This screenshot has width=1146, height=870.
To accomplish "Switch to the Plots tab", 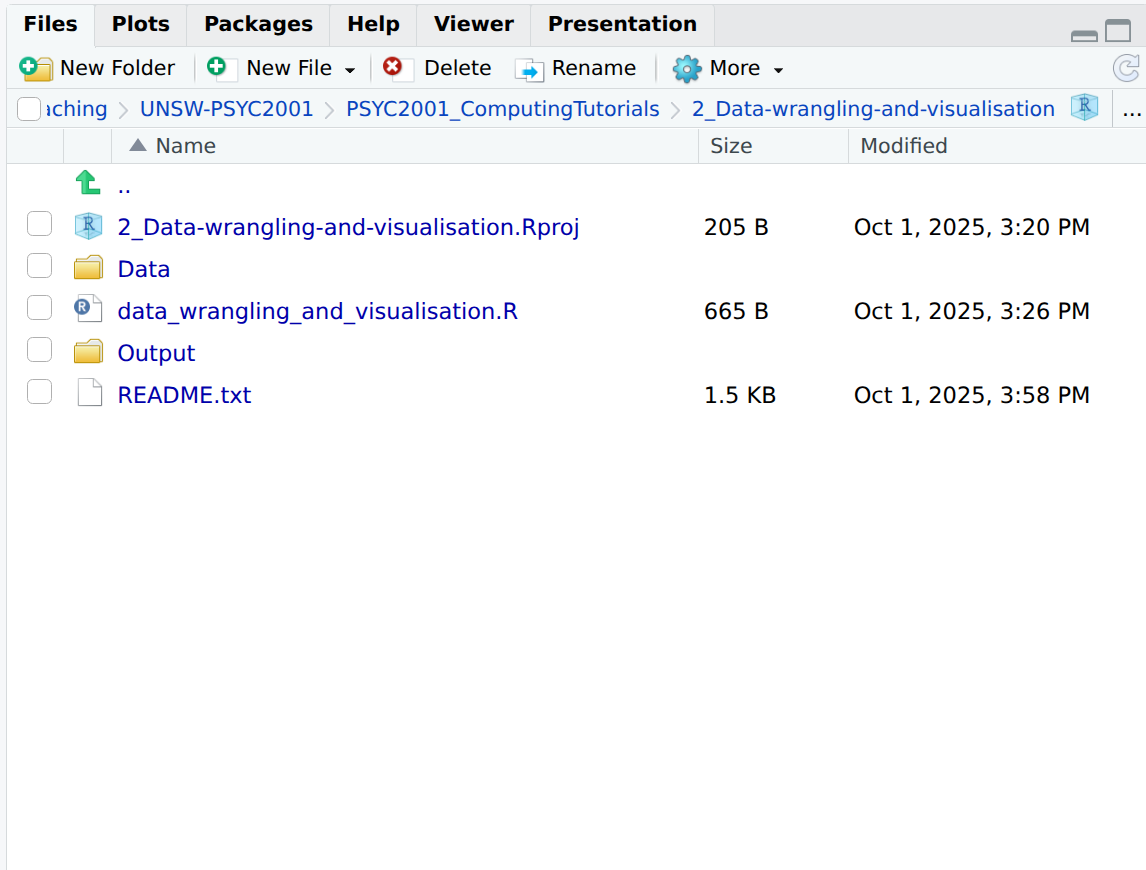I will point(140,24).
